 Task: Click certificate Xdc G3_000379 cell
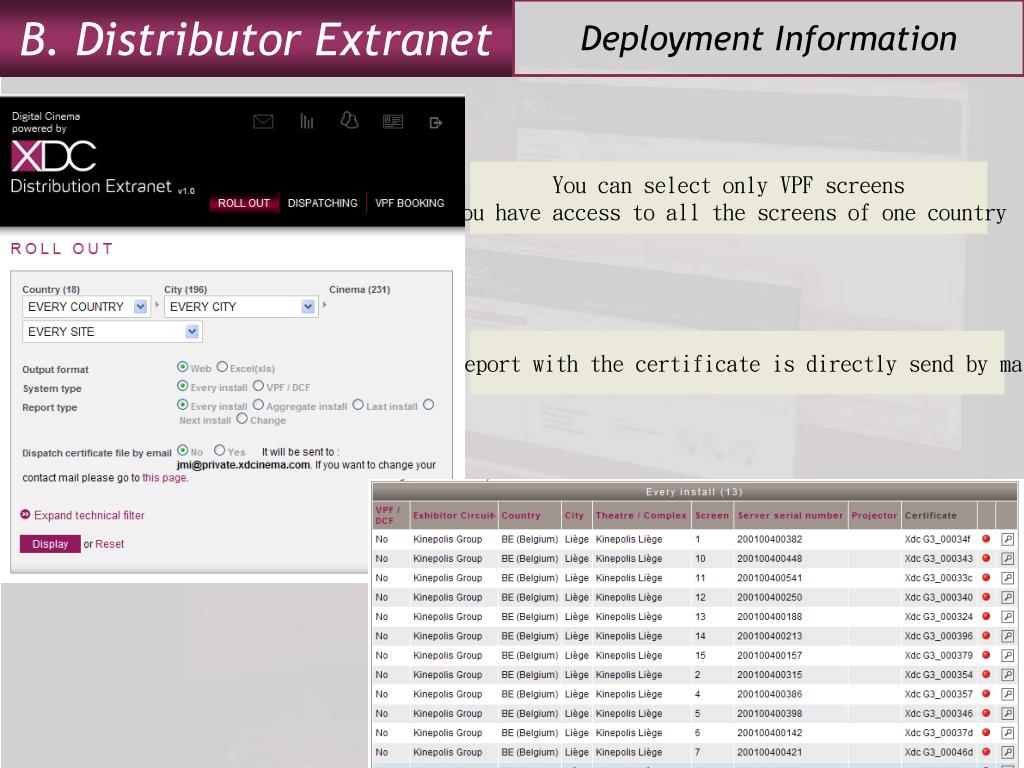[x=938, y=655]
